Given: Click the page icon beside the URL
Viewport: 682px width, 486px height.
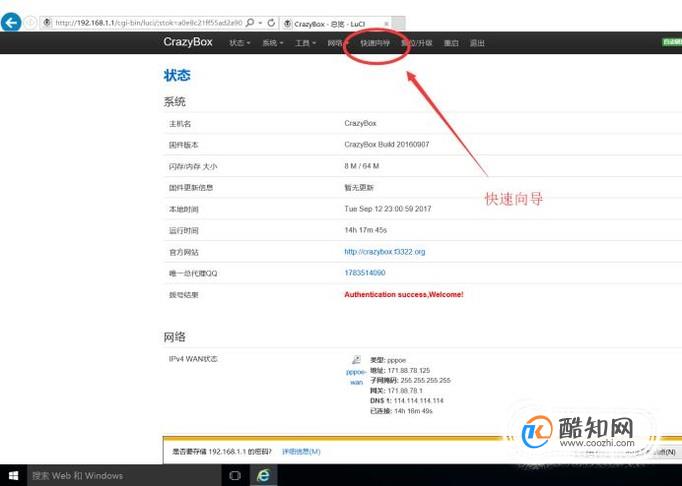Looking at the screenshot, I should click(47, 22).
